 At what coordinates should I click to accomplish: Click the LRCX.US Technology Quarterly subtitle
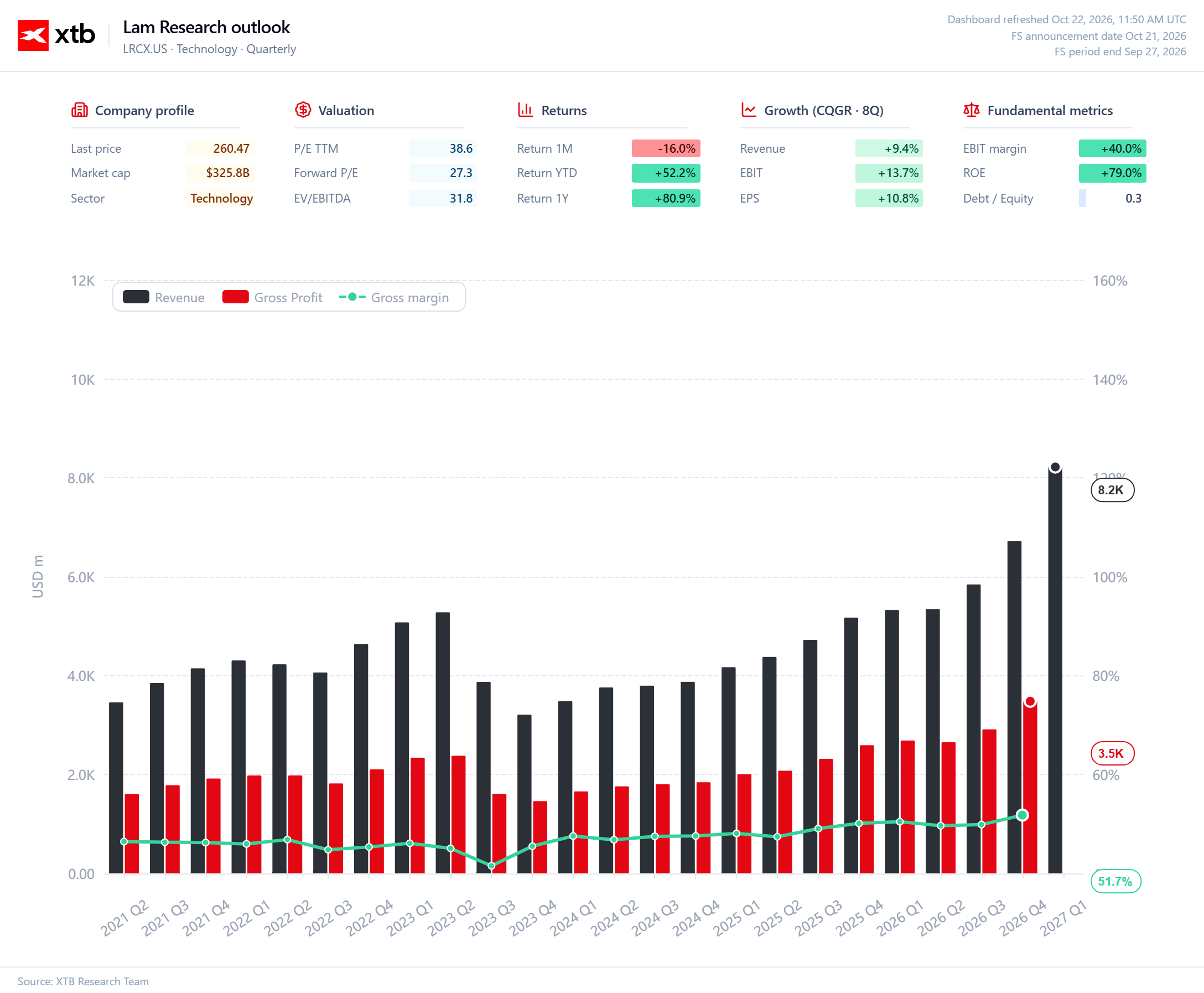tap(209, 49)
